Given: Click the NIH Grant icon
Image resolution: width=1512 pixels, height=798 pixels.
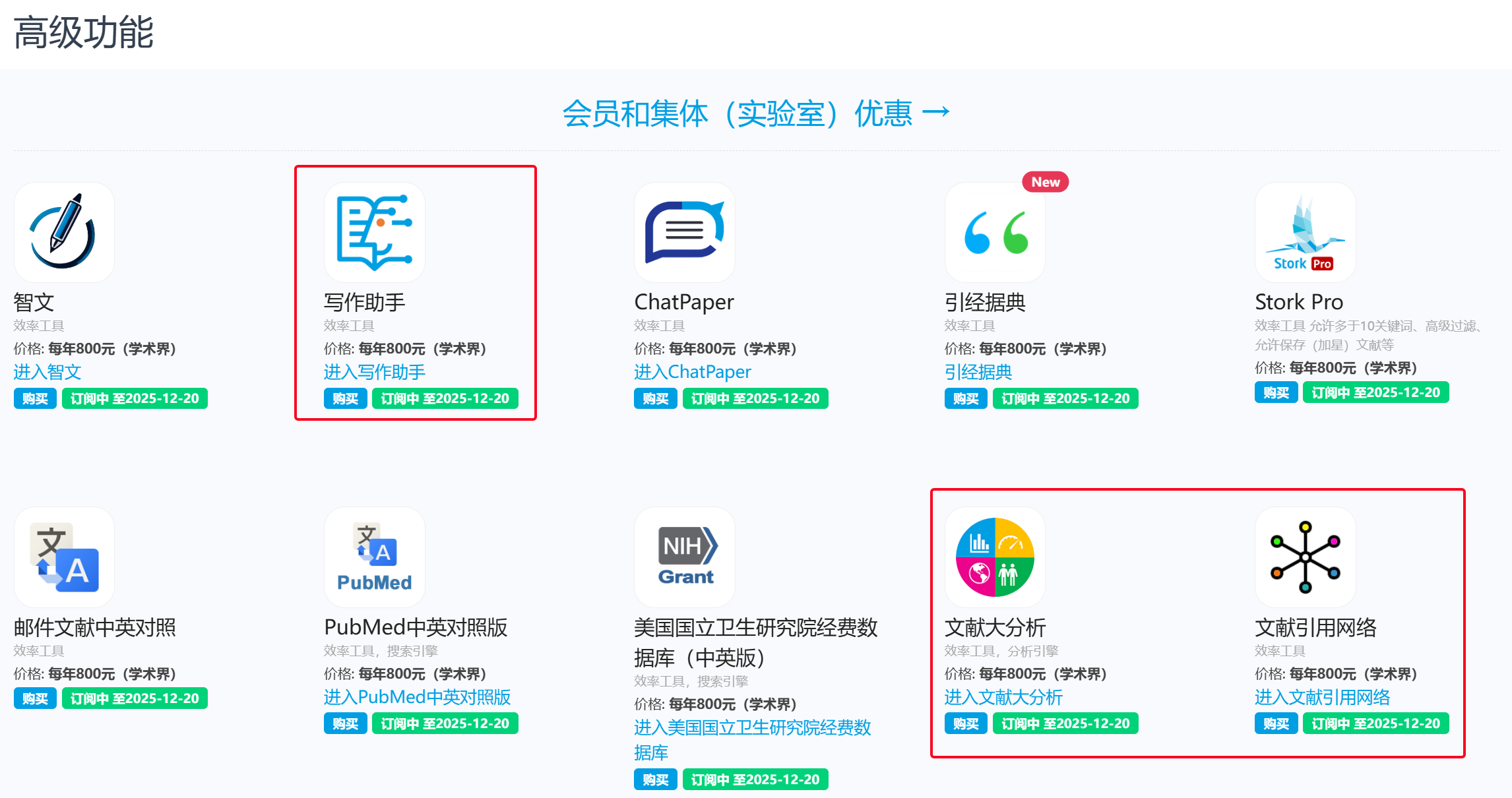Looking at the screenshot, I should pyautogui.click(x=684, y=557).
